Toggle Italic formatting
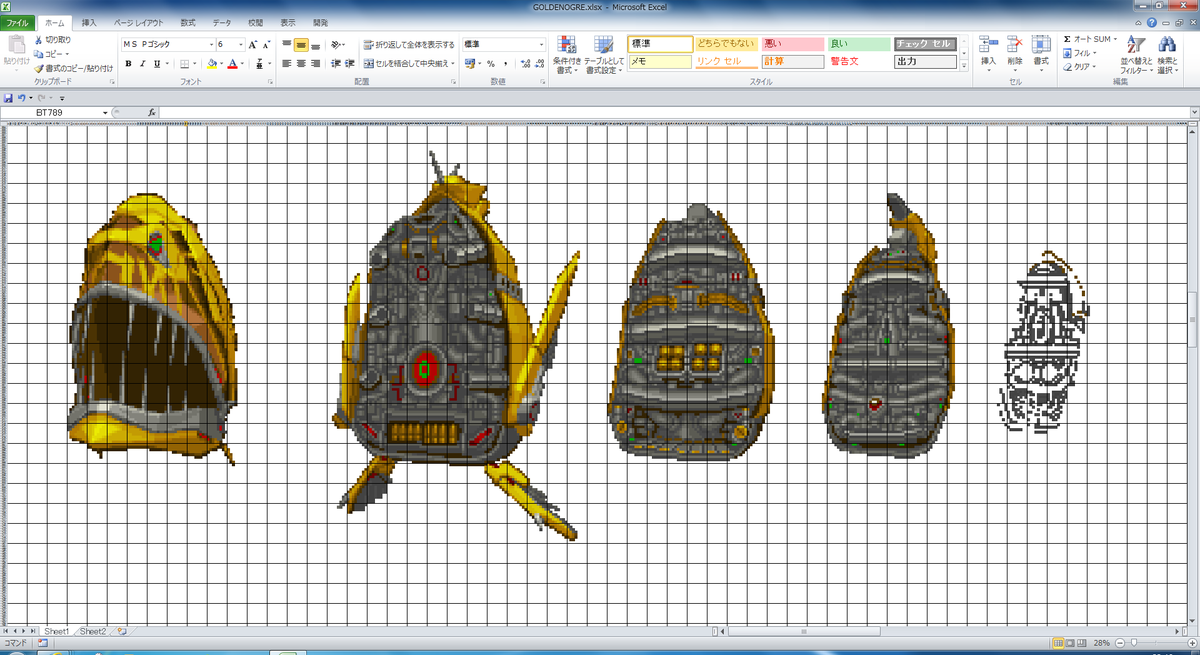Viewport: 1200px width, 655px height. pos(142,64)
